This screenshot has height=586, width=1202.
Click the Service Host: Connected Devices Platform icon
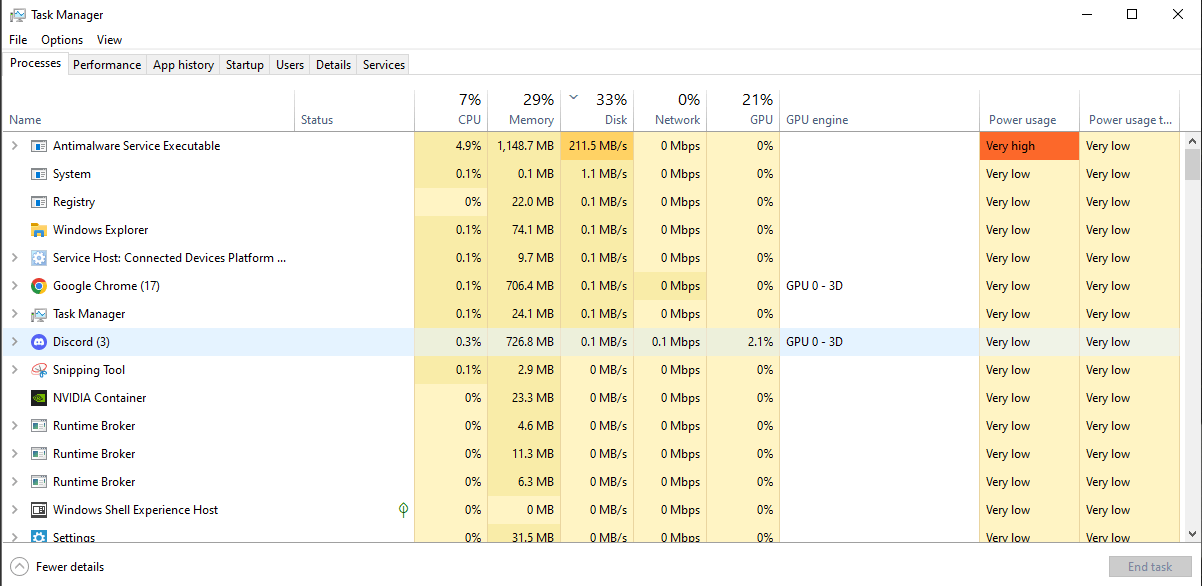[38, 257]
